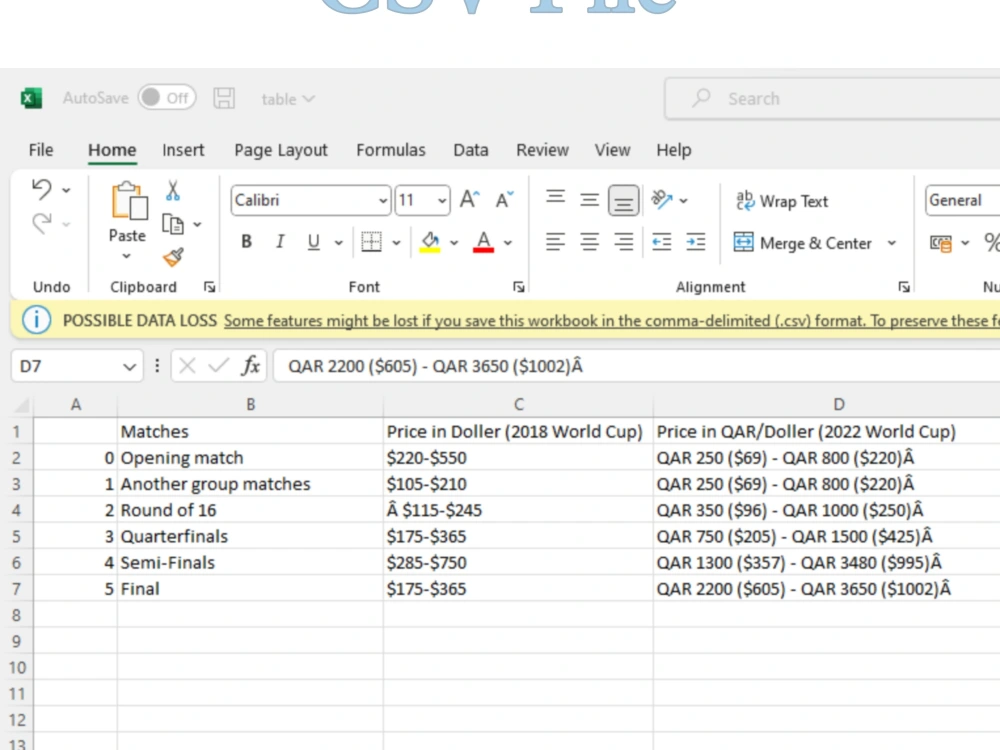
Task: Expand the Borders options arrow
Action: (396, 242)
